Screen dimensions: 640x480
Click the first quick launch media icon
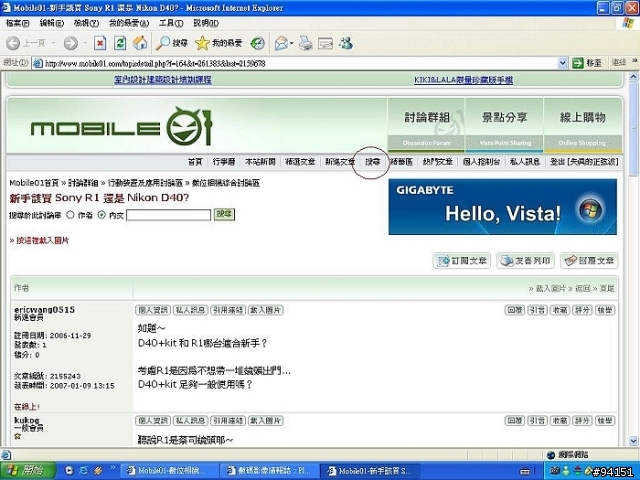(x=69, y=471)
